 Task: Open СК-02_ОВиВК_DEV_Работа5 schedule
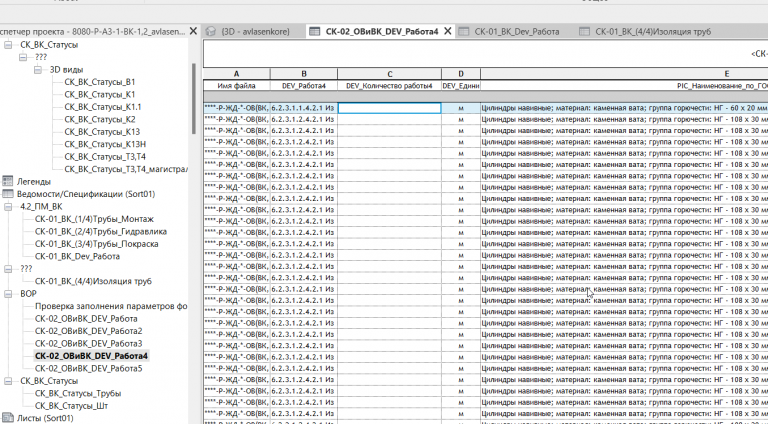[x=88, y=369]
